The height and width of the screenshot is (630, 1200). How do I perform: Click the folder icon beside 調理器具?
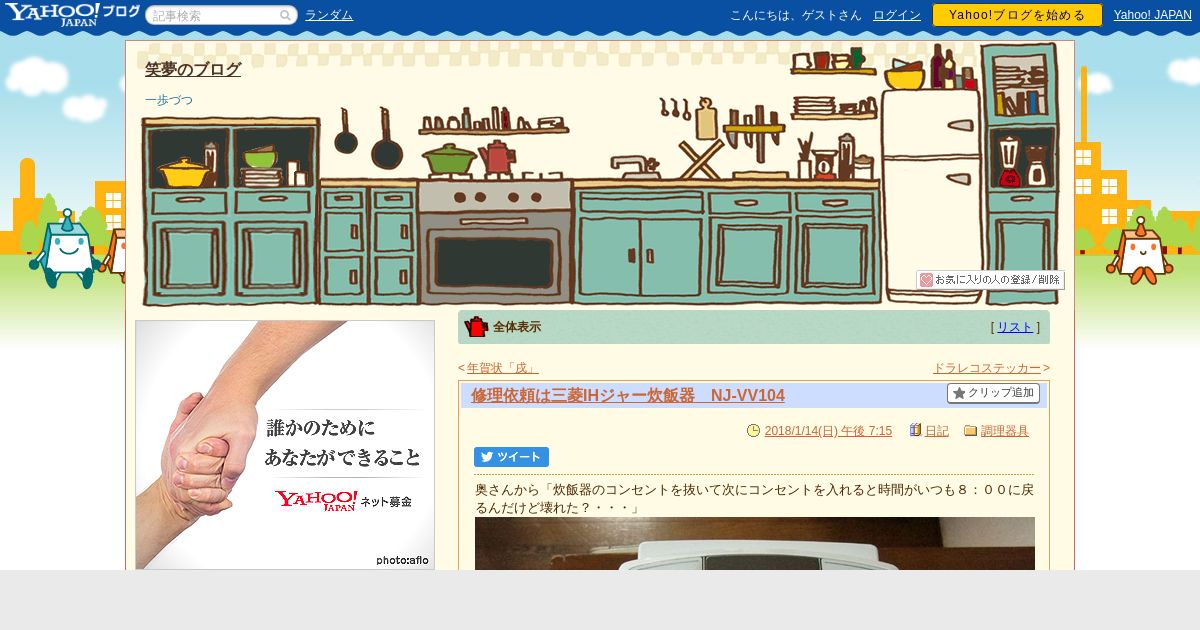[x=970, y=431]
